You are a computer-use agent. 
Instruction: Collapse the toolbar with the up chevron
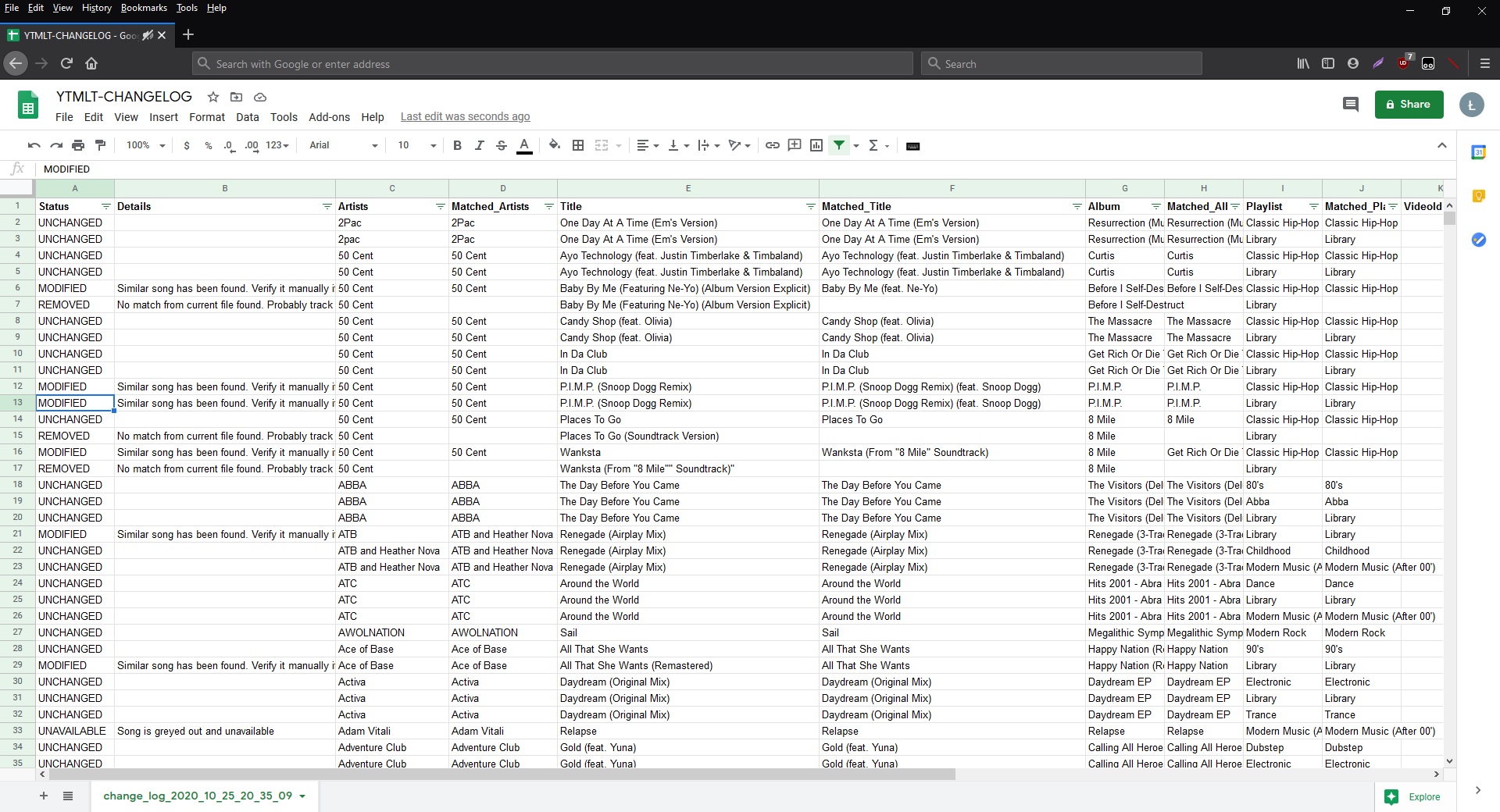pyautogui.click(x=1442, y=145)
